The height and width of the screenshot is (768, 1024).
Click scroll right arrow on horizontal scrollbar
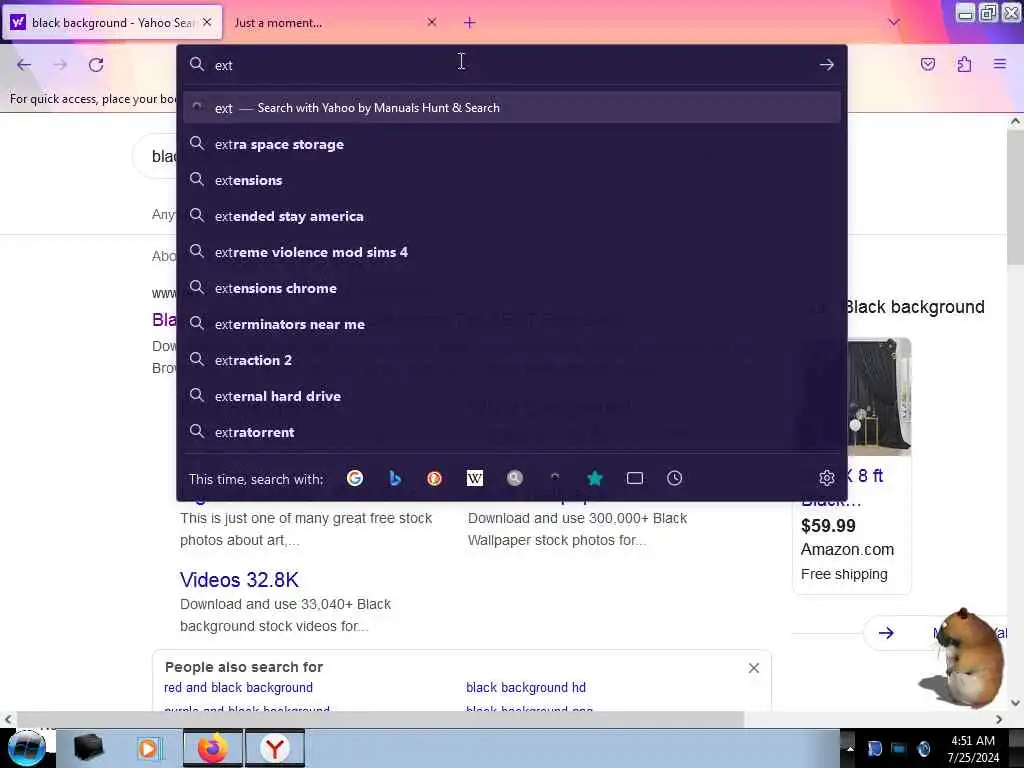pos(999,719)
